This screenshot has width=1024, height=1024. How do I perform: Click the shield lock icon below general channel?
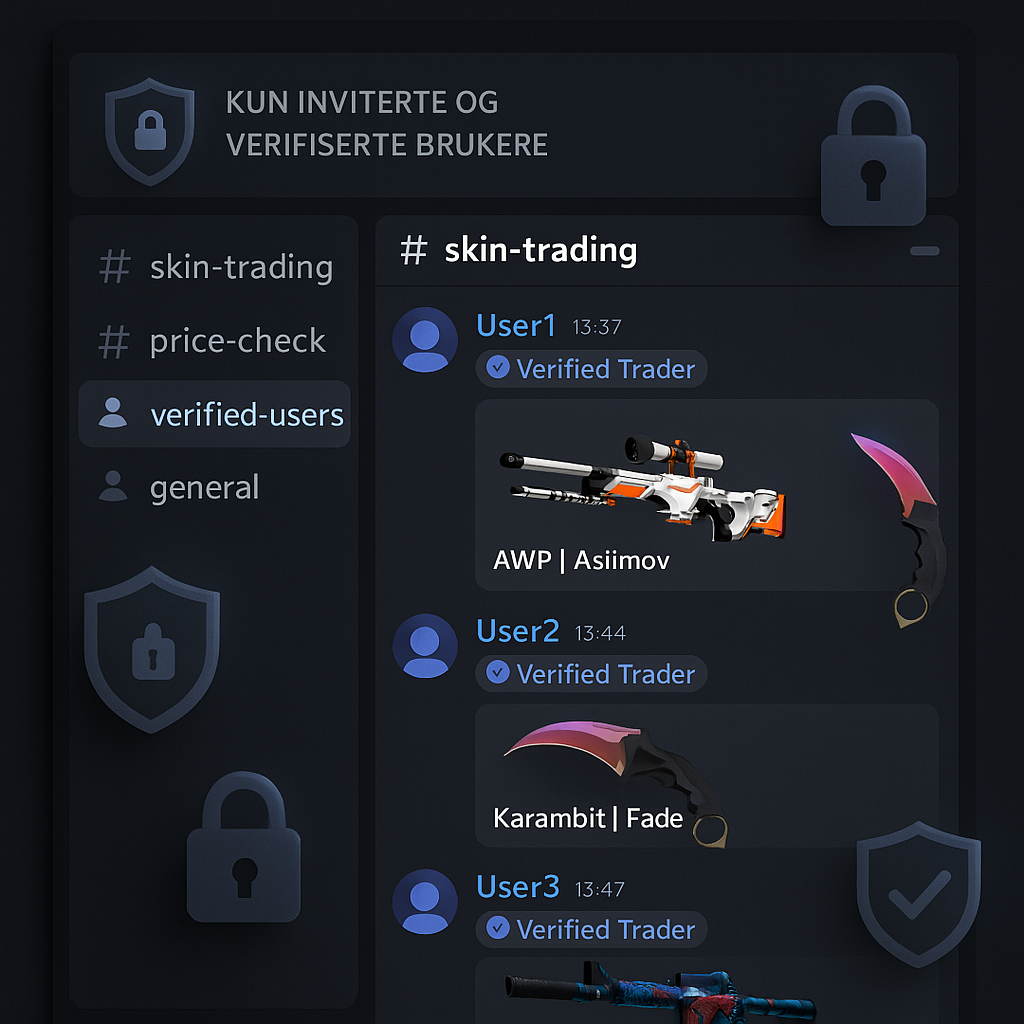[x=152, y=650]
